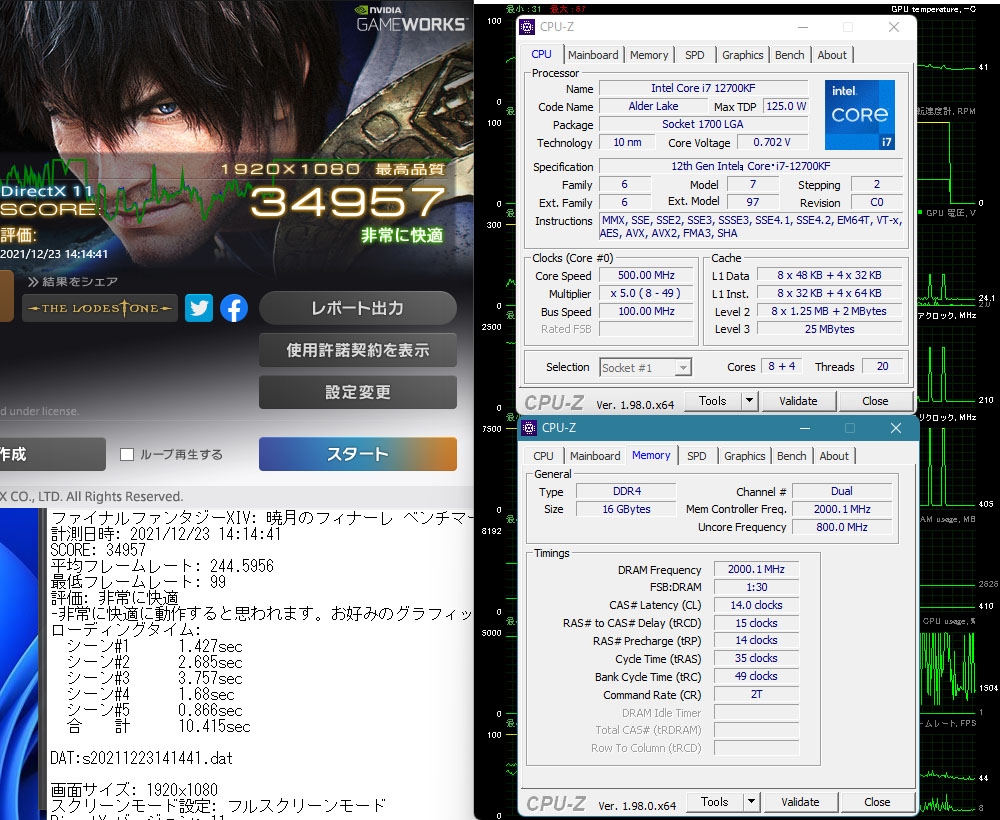Open Graphics tab in lower CPU-Z

click(x=744, y=456)
